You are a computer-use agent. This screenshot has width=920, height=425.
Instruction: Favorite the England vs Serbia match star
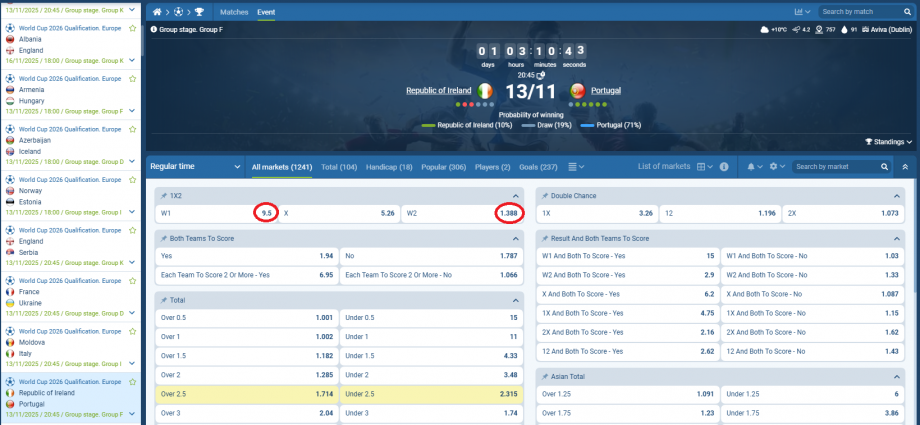pos(133,230)
